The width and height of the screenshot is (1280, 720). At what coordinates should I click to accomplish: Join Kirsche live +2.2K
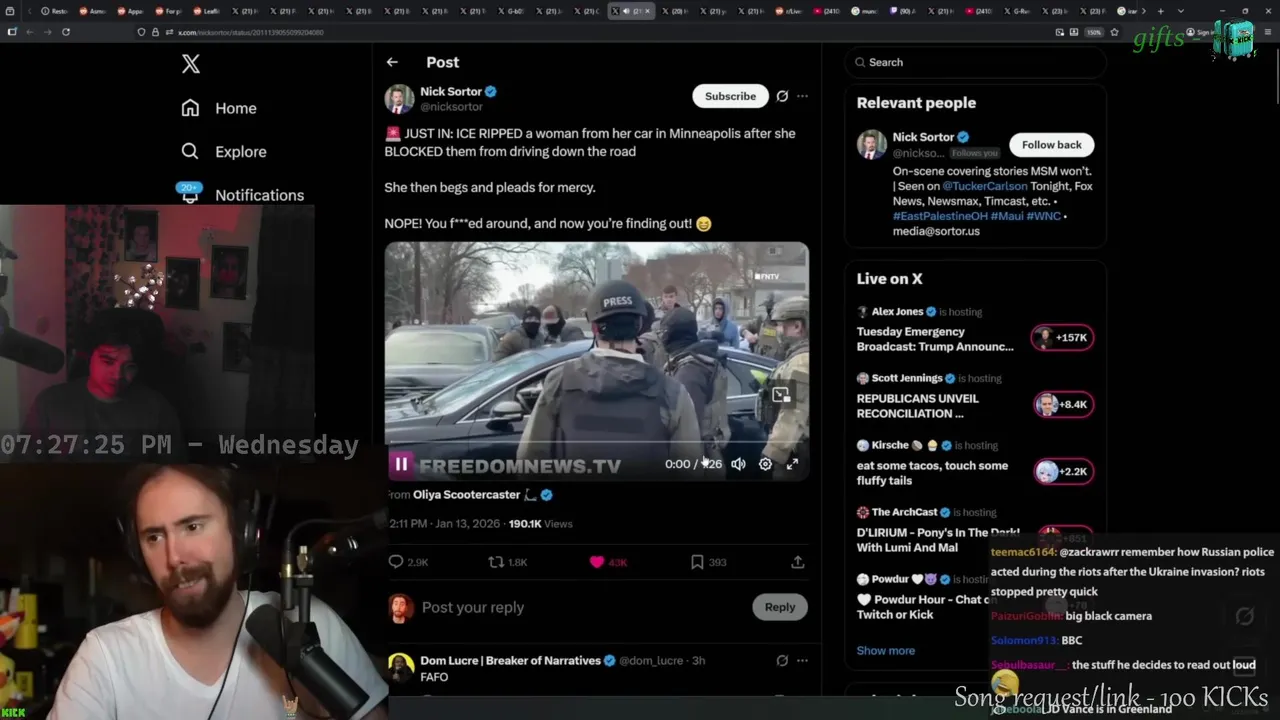(x=1063, y=472)
